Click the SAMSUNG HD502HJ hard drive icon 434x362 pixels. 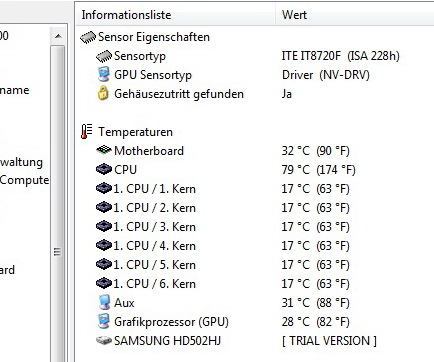pyautogui.click(x=104, y=340)
